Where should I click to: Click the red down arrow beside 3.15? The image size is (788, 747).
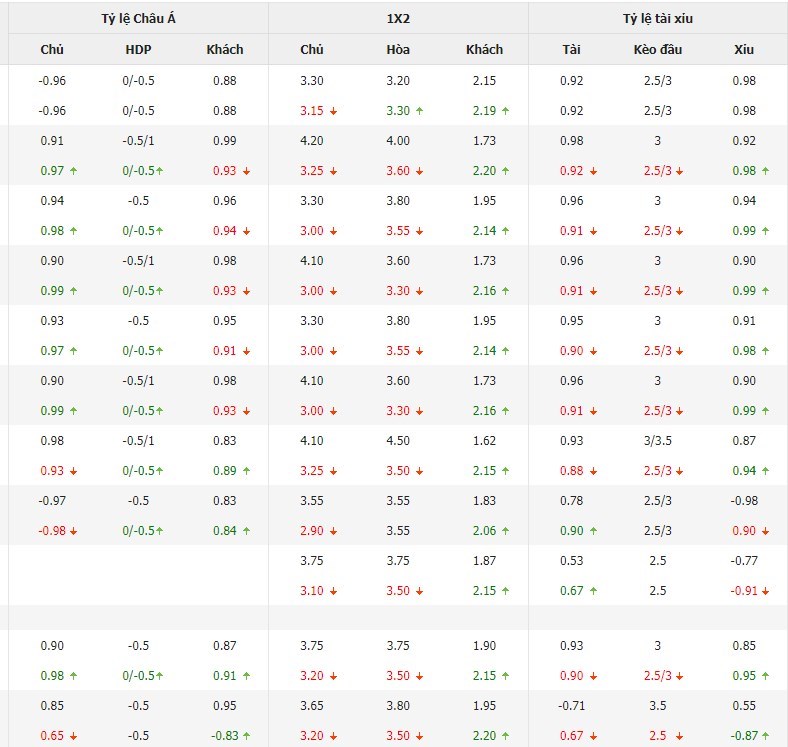[x=334, y=111]
